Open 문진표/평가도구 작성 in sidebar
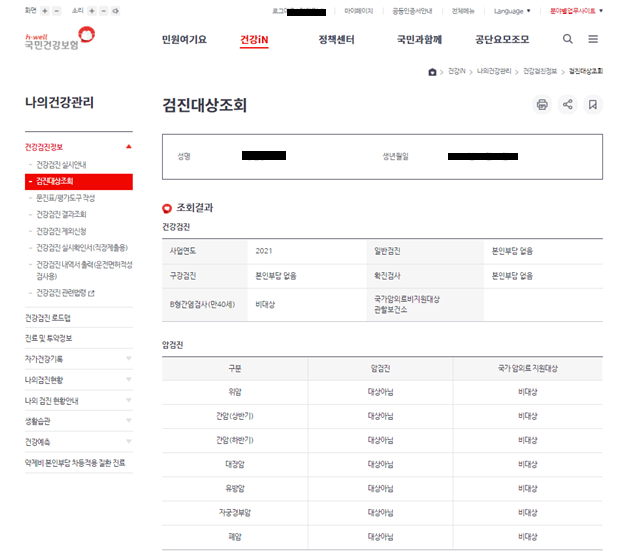Screen dimensions: 640x554 [x=65, y=198]
